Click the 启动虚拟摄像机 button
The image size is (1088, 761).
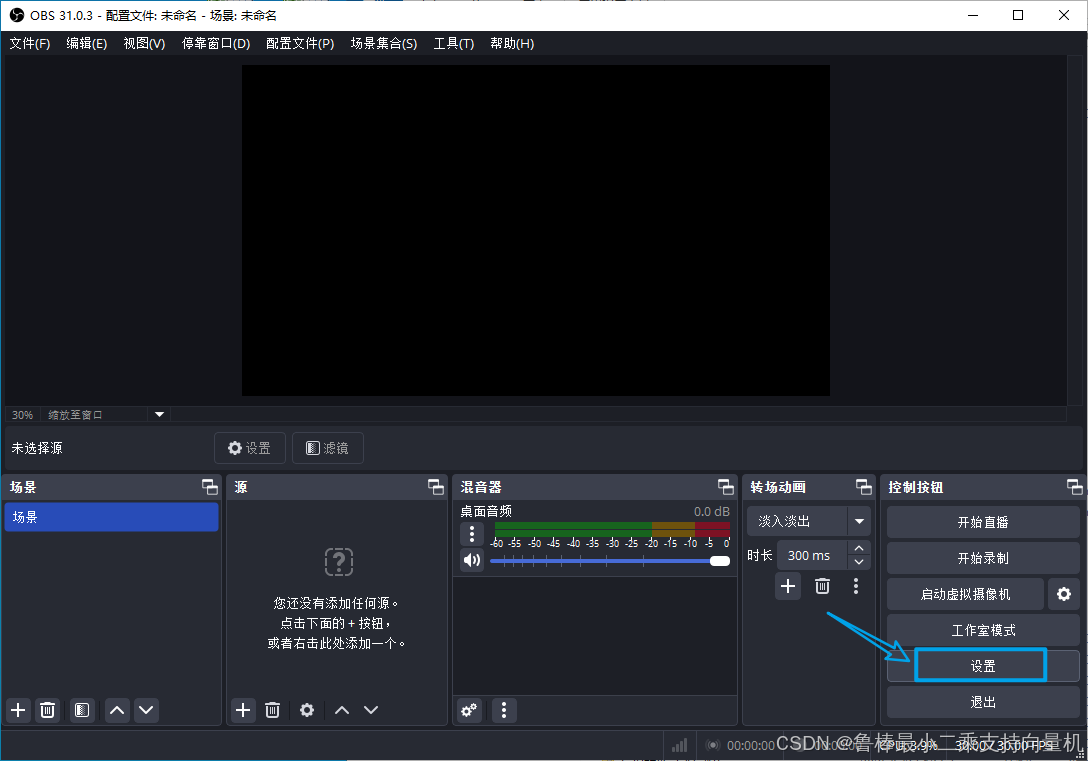coord(965,595)
